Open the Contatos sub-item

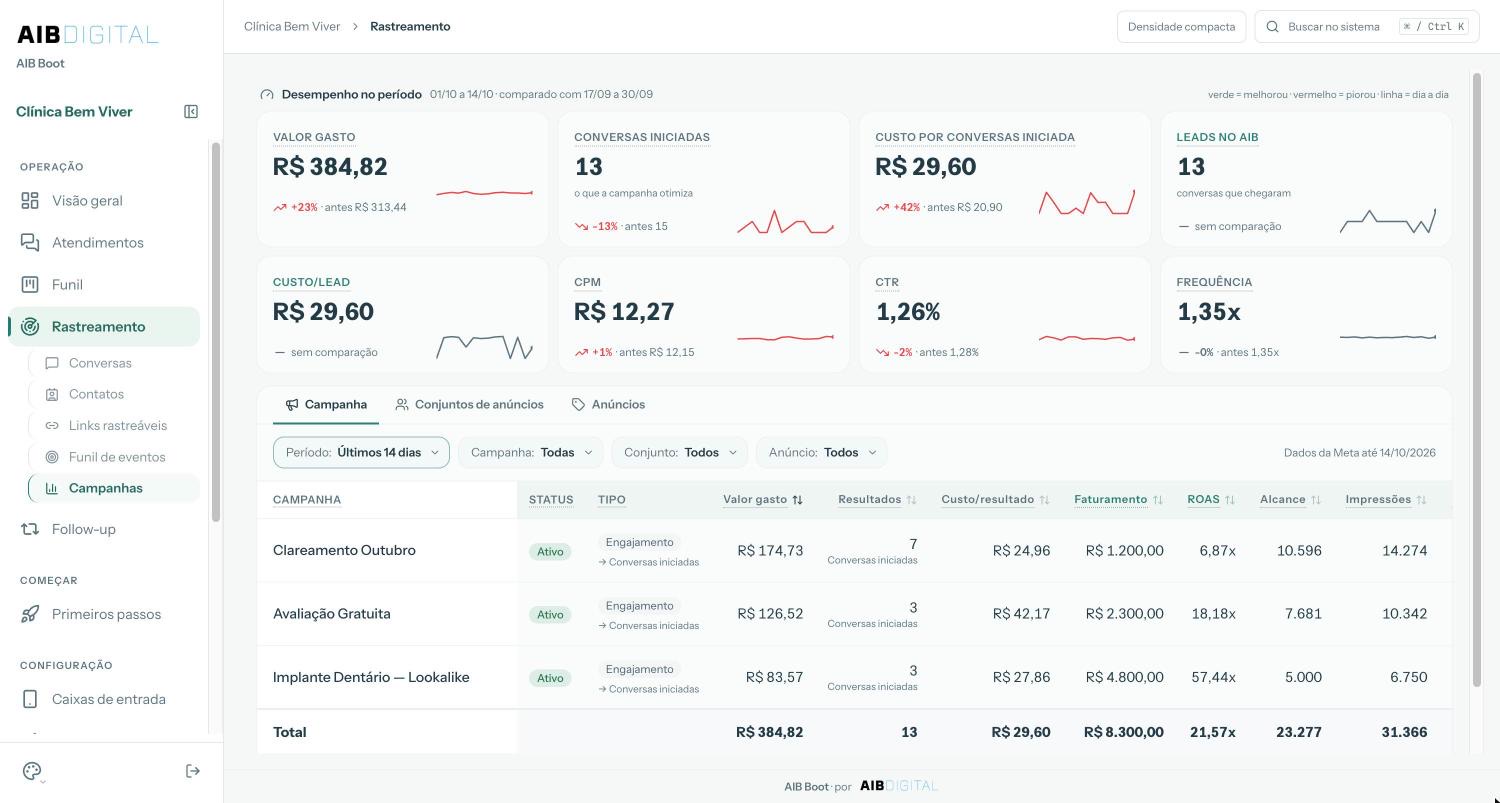point(114,394)
